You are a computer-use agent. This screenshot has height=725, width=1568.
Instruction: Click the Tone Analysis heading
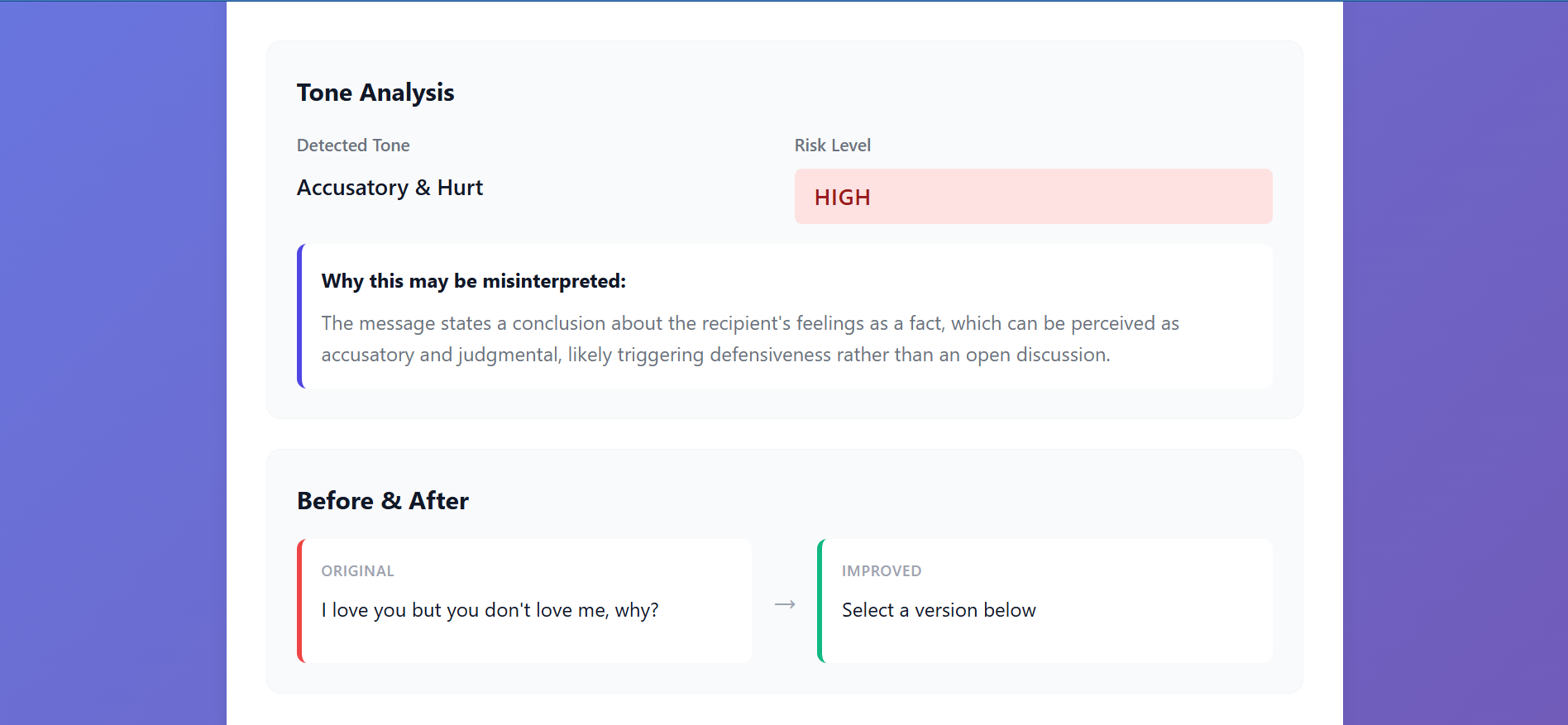(375, 93)
